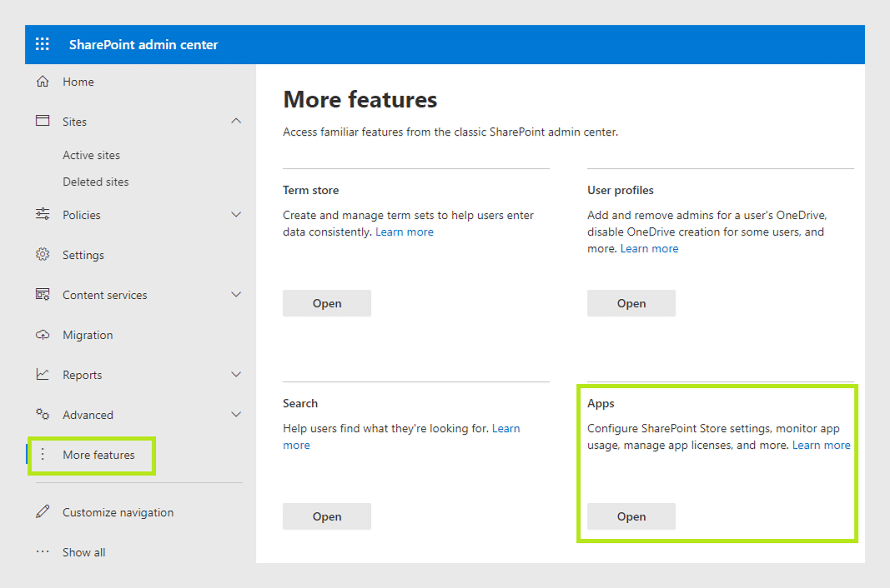
Task: Click Show all navigation items
Action: 83,552
